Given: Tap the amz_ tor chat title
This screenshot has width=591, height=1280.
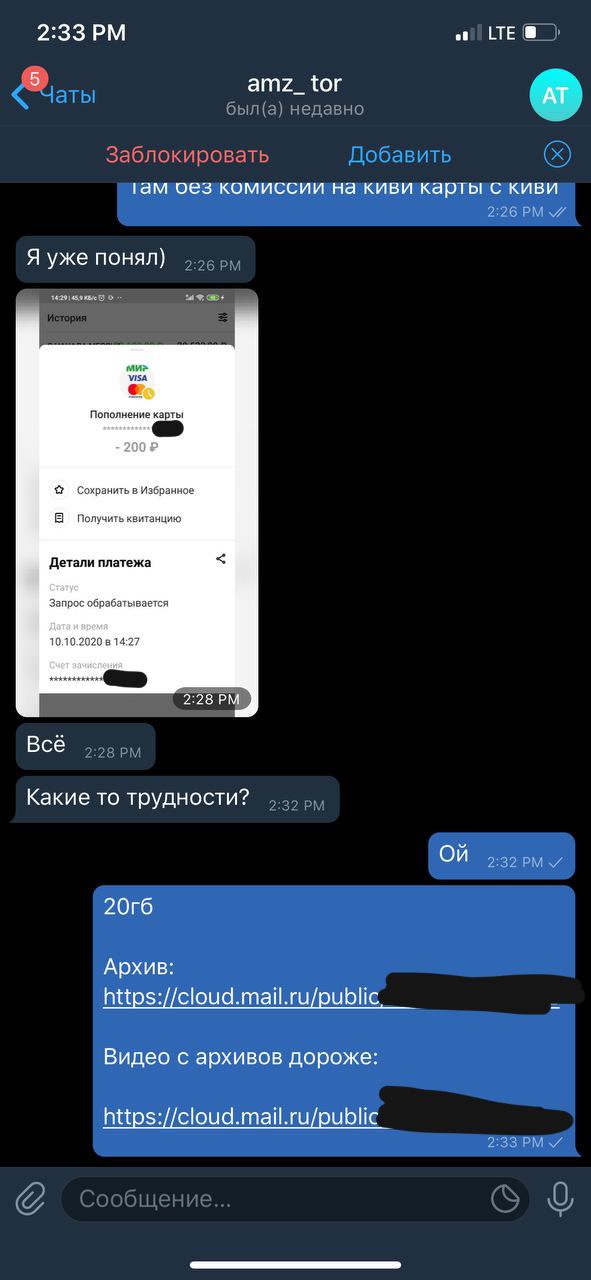Looking at the screenshot, I should (x=295, y=84).
